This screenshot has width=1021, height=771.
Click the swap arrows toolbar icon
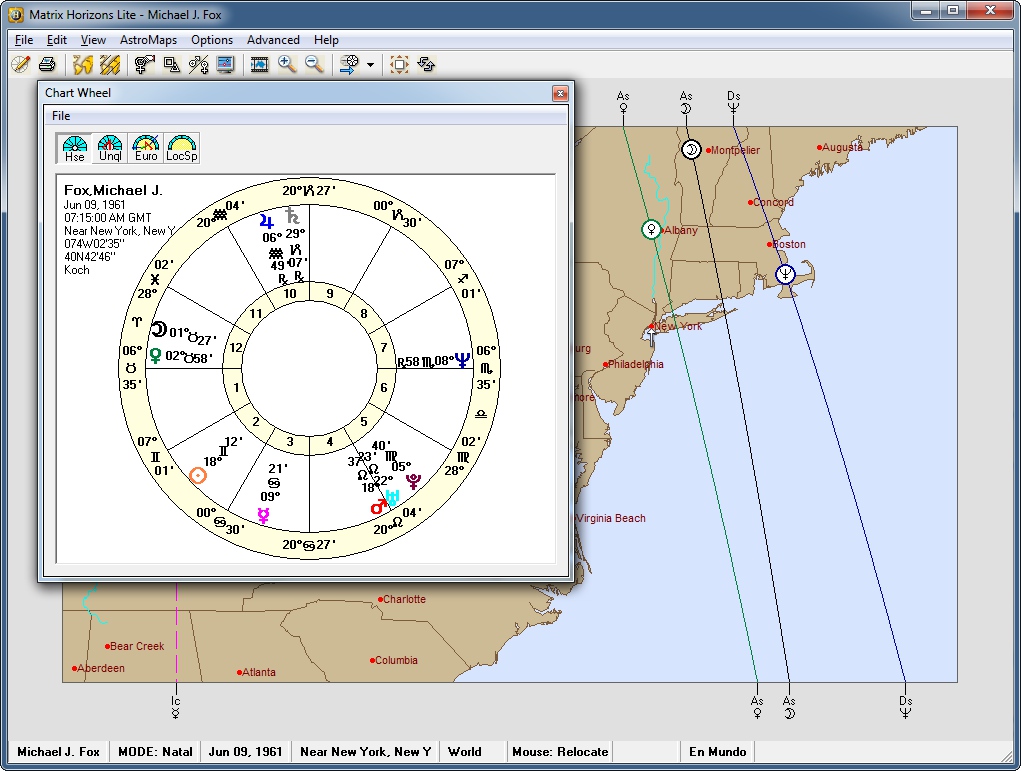(427, 64)
